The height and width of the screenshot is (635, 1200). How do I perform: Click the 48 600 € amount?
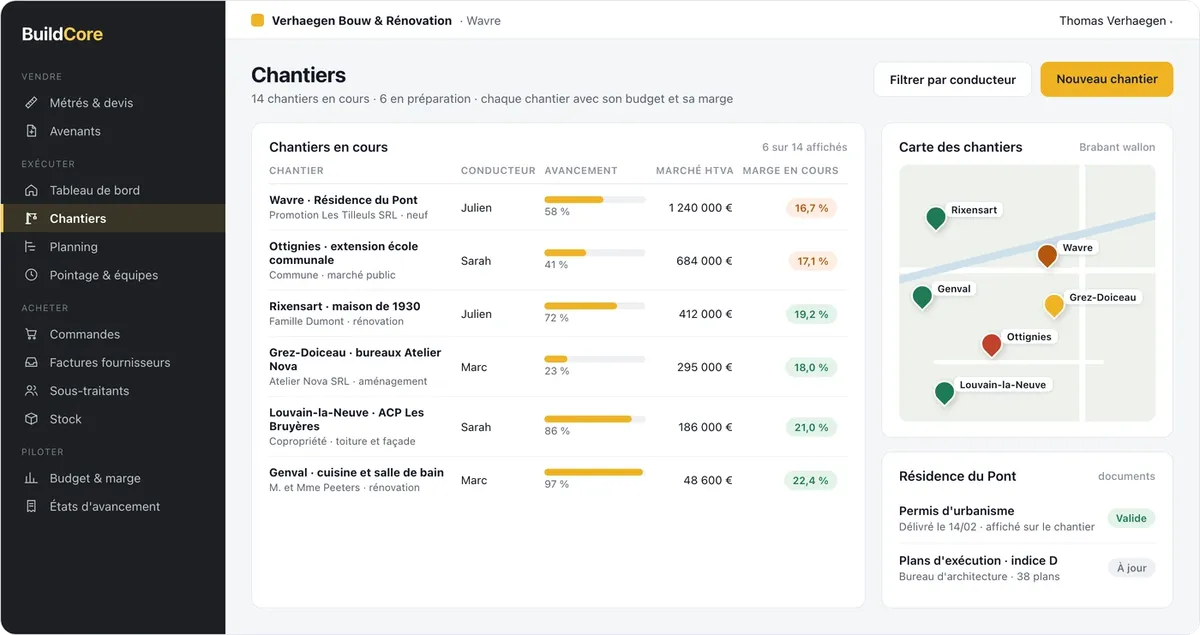click(x=708, y=481)
